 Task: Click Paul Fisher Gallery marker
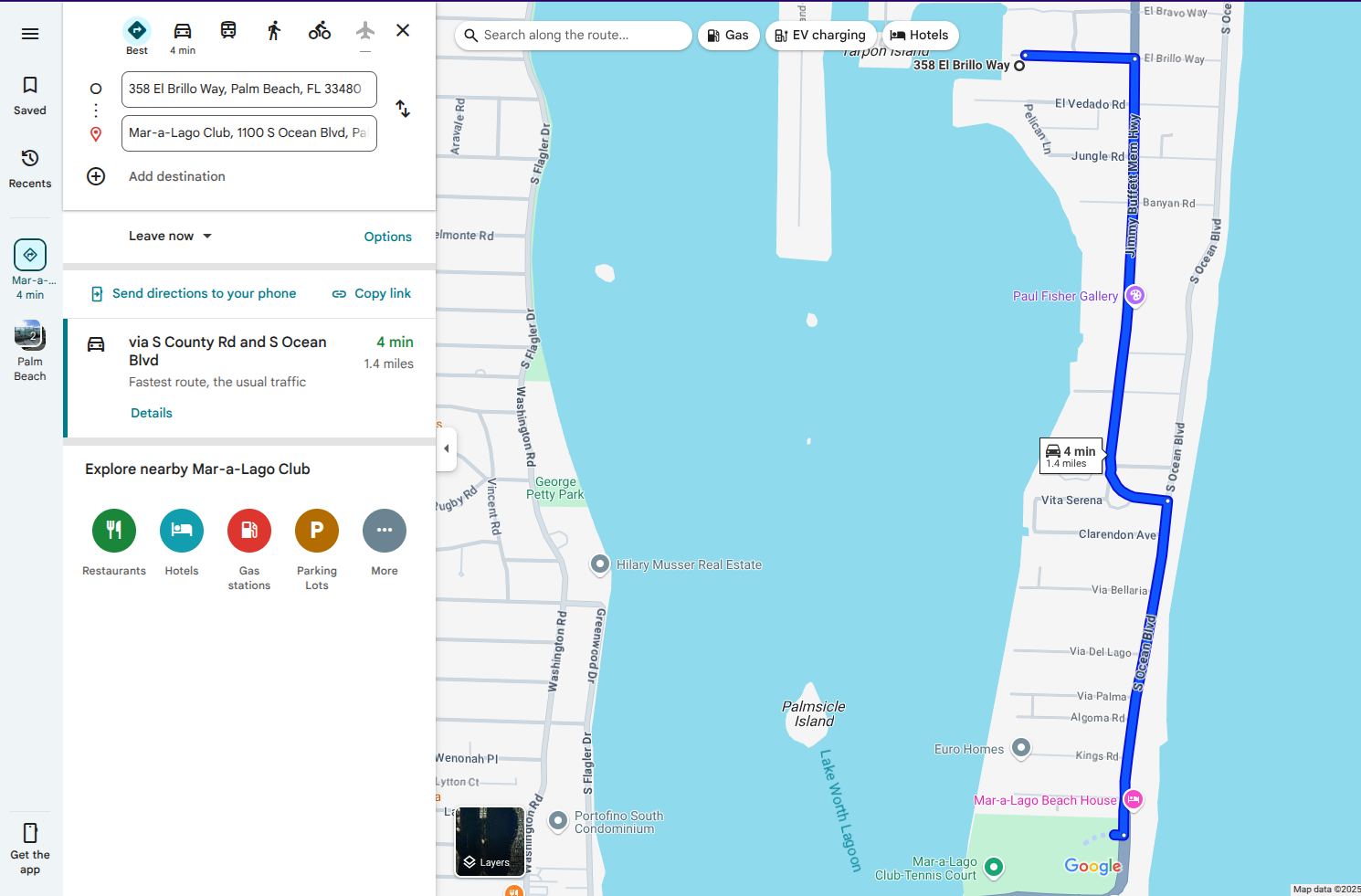click(1134, 295)
